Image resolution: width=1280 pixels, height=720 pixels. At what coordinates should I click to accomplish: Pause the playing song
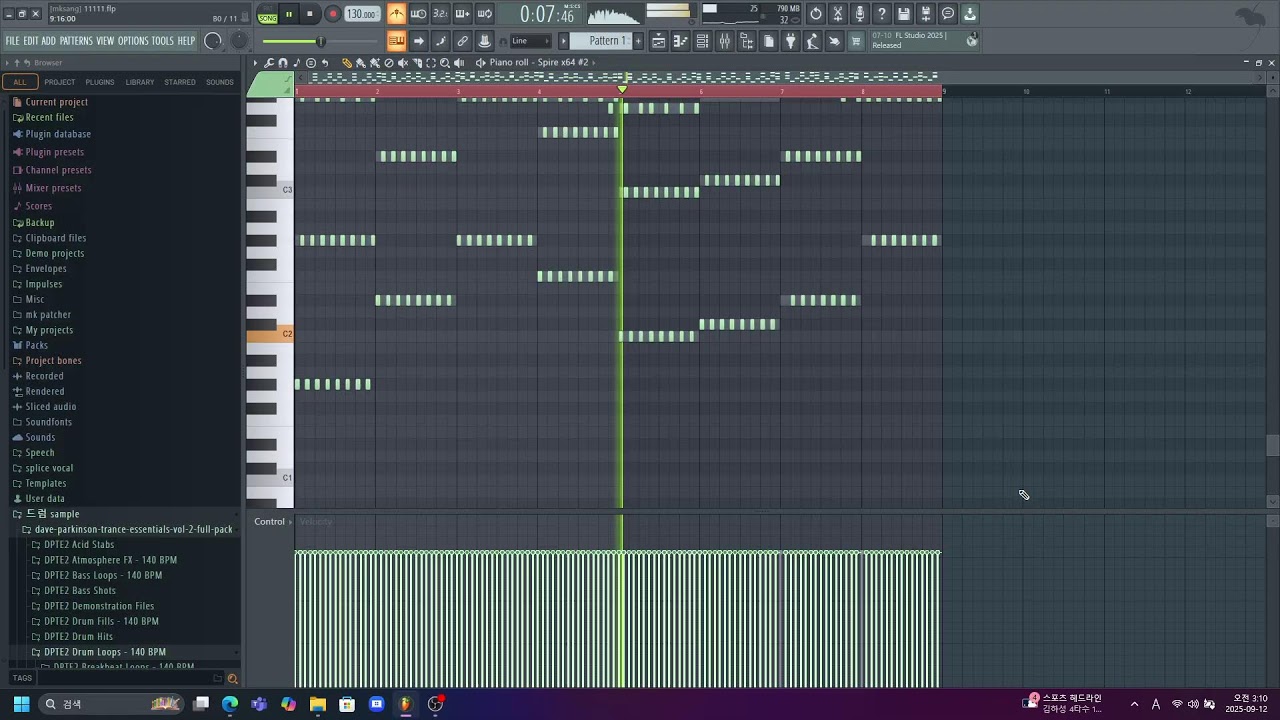289,14
